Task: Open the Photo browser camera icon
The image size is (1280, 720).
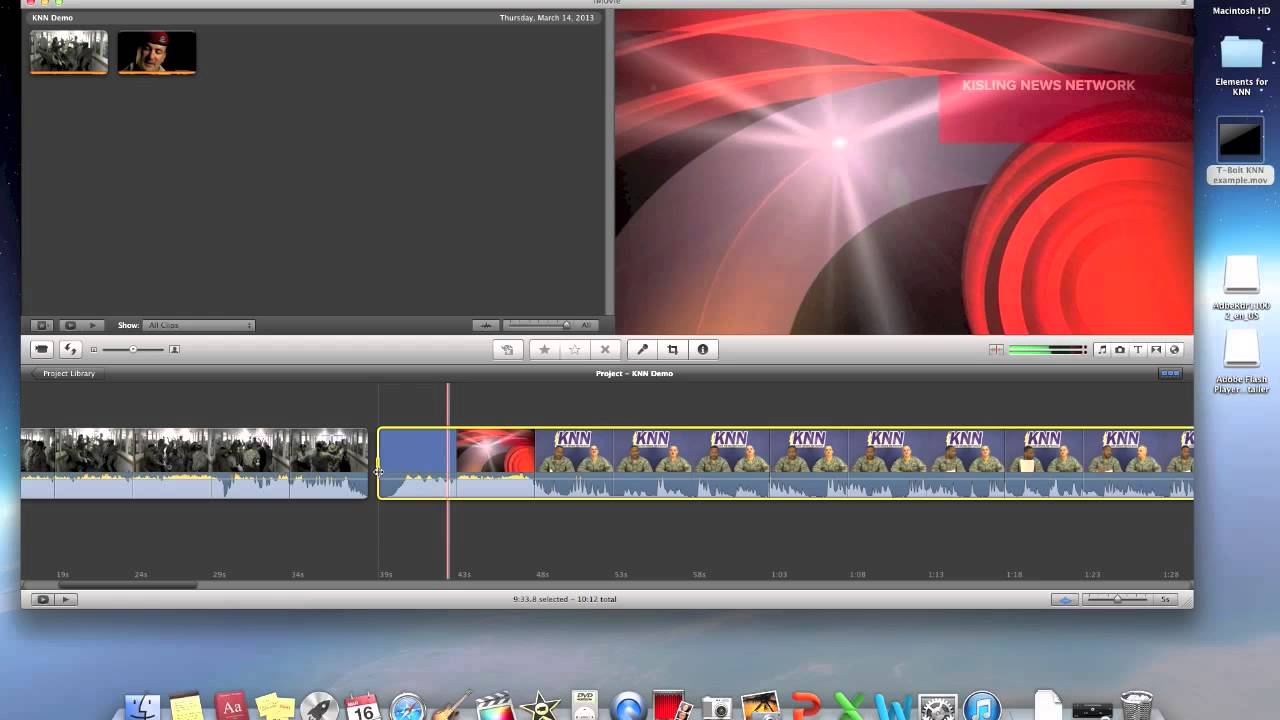Action: click(x=1119, y=349)
